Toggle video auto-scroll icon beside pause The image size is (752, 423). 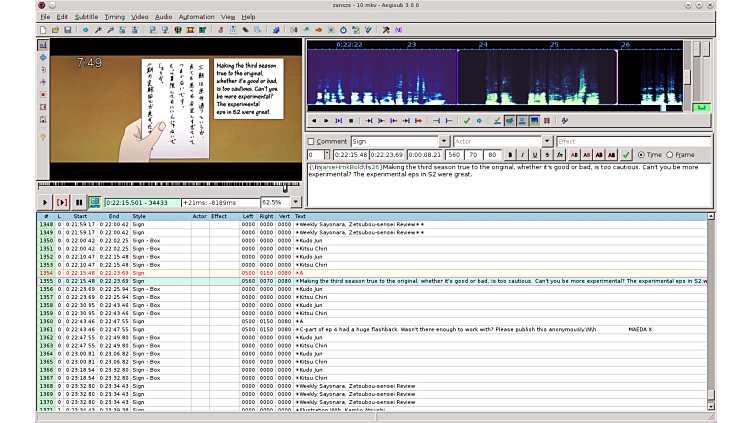(94, 202)
